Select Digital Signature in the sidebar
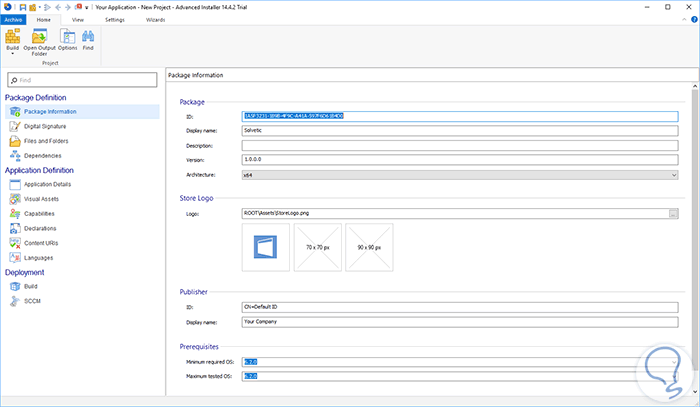Viewport: 700px width, 407px height. tap(45, 126)
